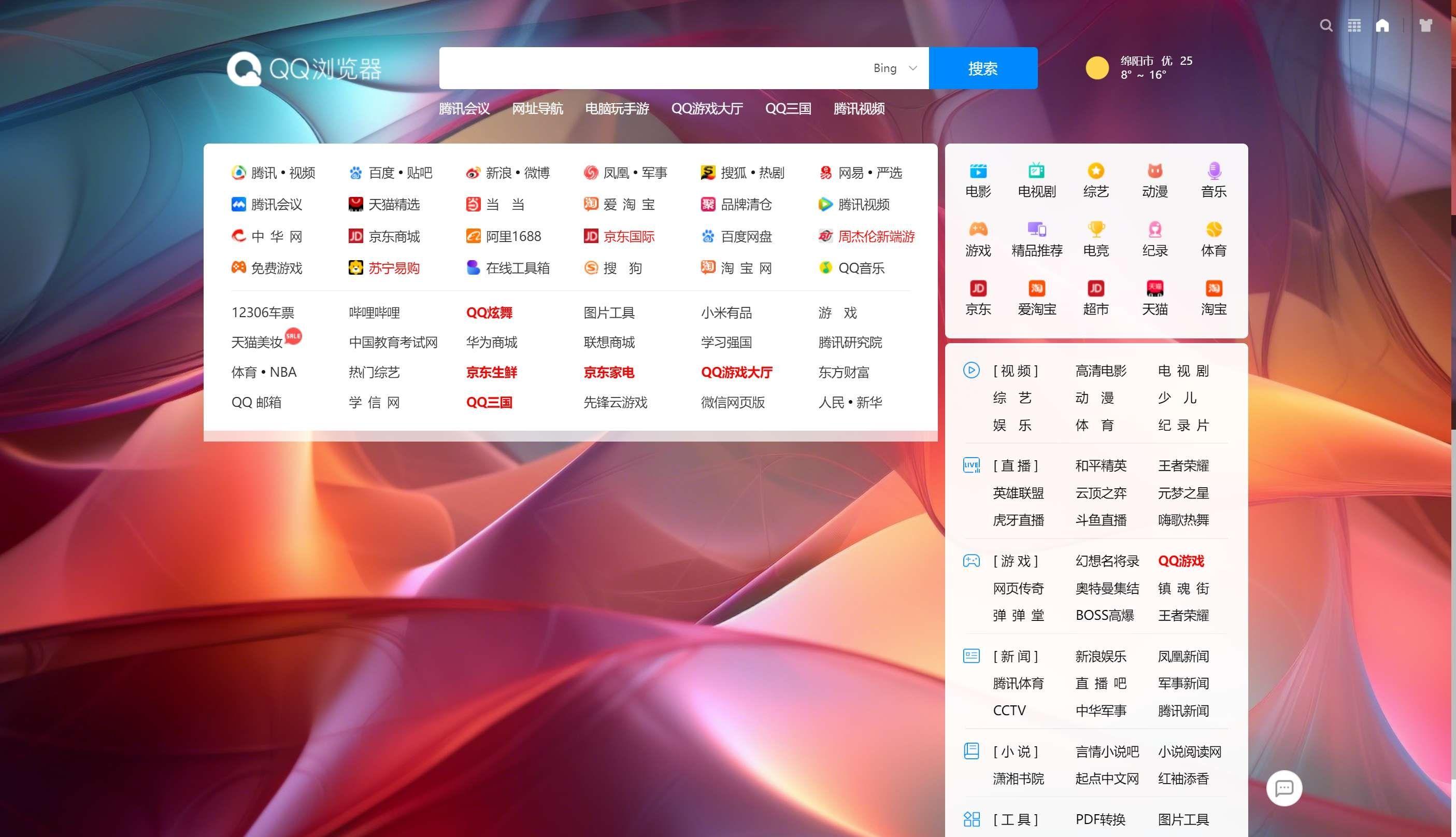The height and width of the screenshot is (837, 1456).
Task: Open the 游戏 gamepad icon
Action: click(978, 230)
